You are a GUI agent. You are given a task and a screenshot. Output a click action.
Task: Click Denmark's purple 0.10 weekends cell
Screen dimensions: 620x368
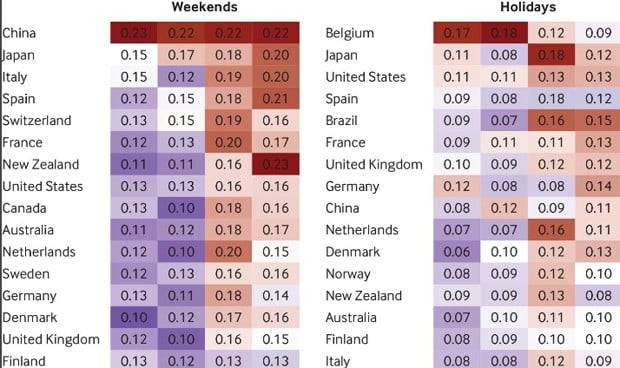pyautogui.click(x=134, y=317)
